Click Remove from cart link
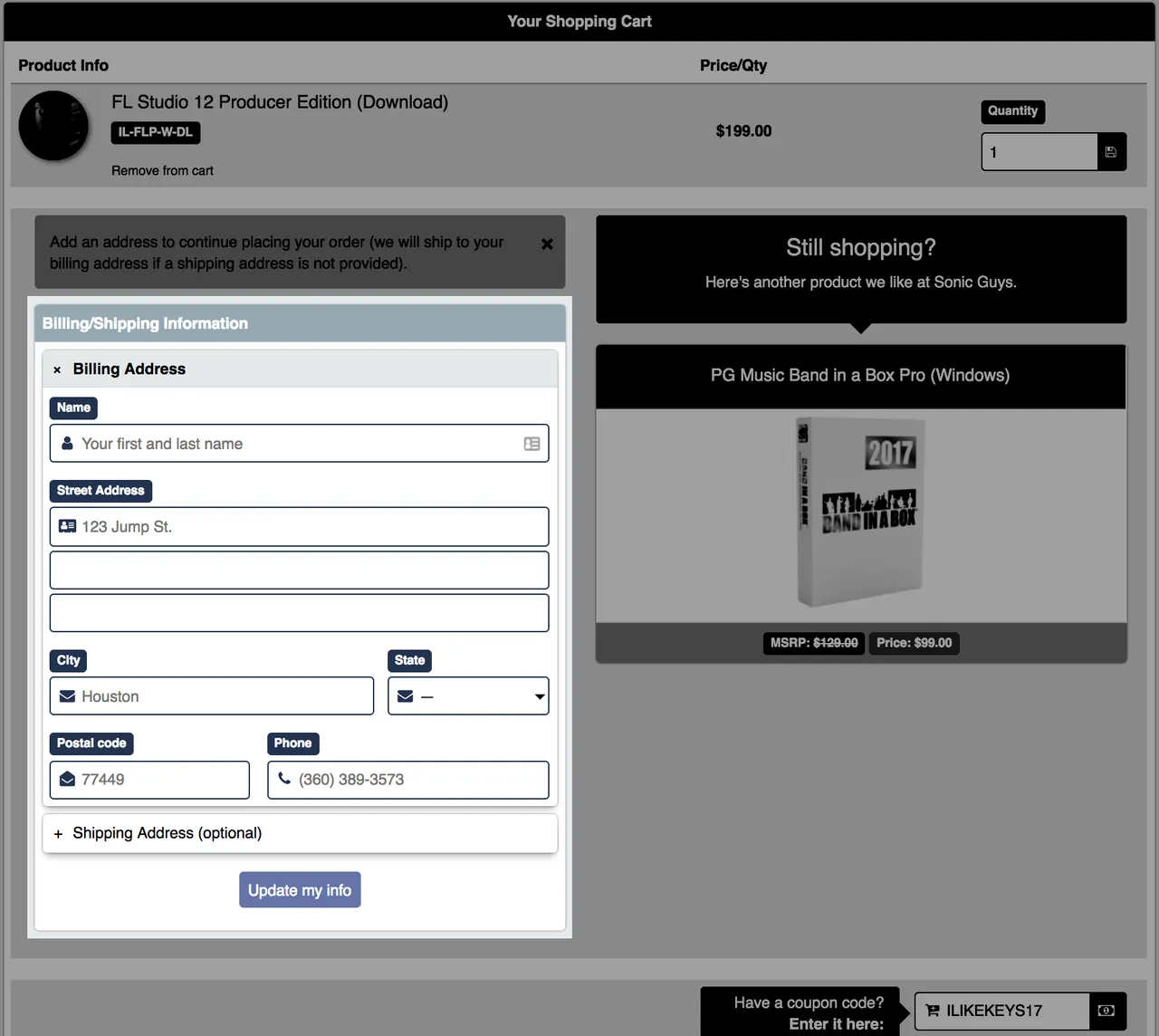The image size is (1159, 1036). click(x=162, y=170)
